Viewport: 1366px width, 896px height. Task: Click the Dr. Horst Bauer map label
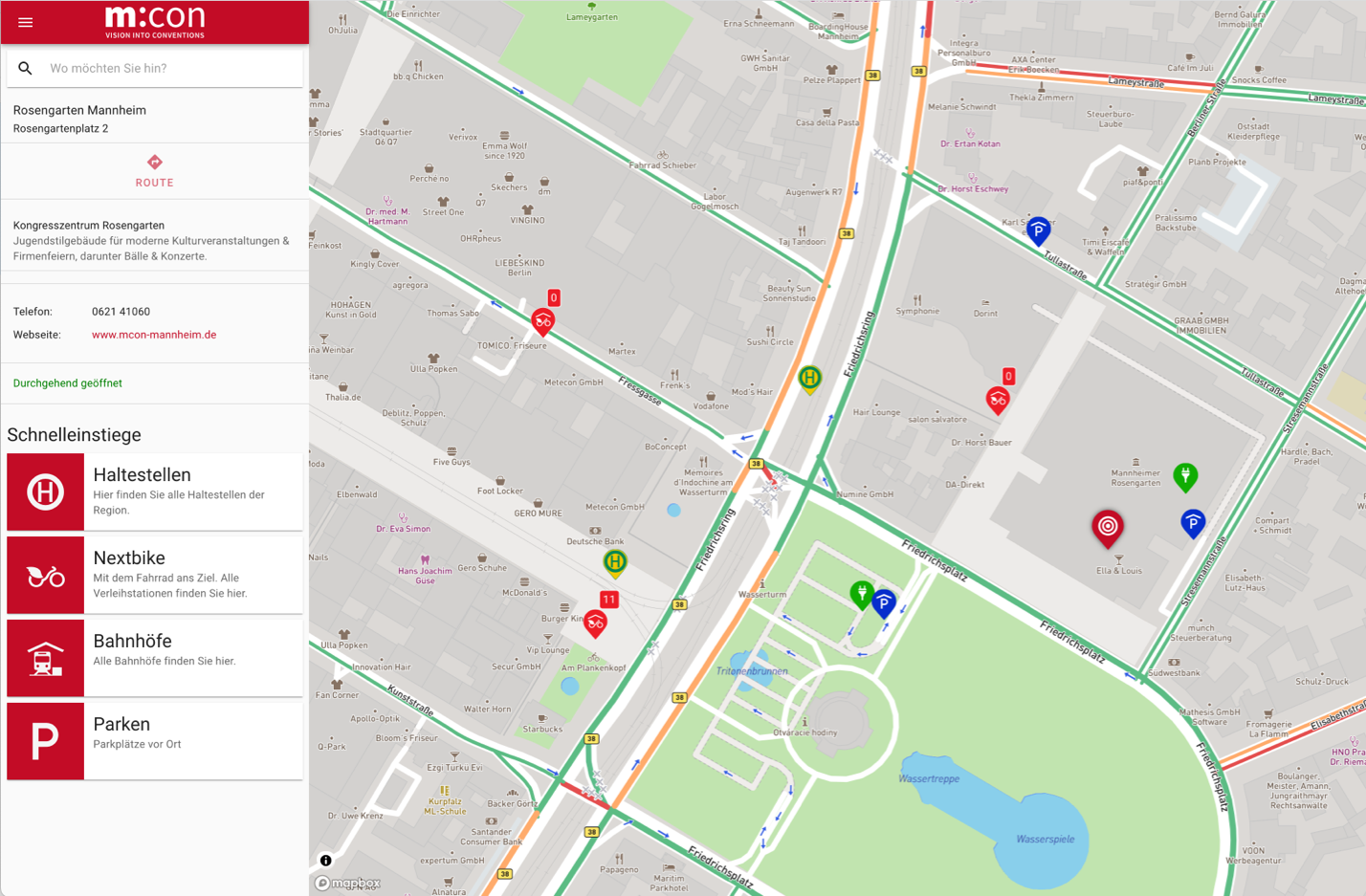[x=981, y=443]
